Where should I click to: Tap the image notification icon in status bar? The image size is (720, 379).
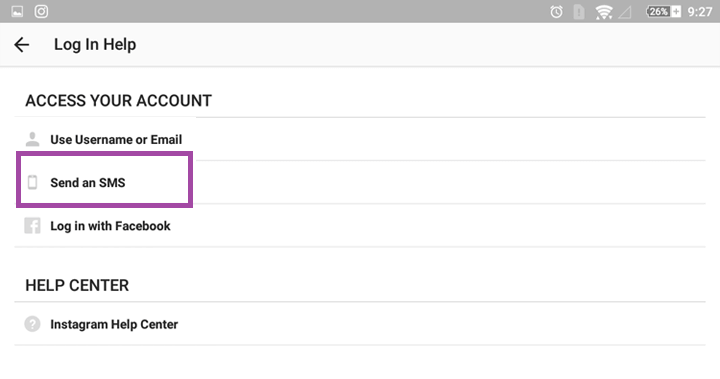coord(17,11)
